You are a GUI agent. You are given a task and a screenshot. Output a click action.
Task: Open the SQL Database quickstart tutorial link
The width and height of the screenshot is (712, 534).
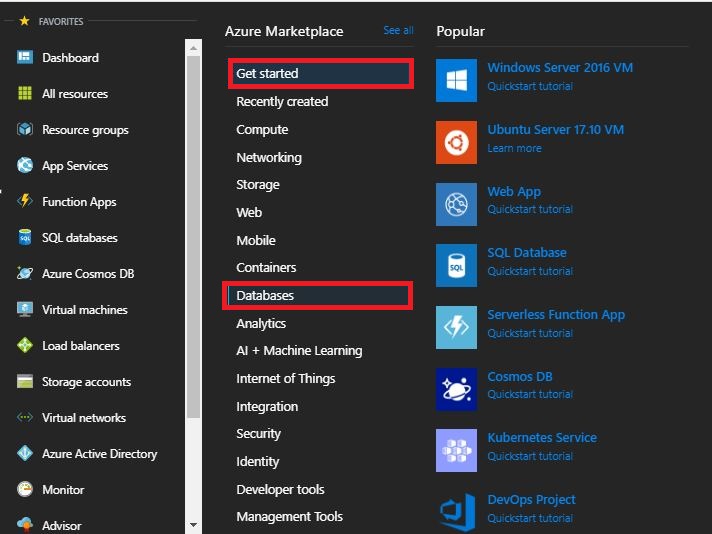(530, 271)
